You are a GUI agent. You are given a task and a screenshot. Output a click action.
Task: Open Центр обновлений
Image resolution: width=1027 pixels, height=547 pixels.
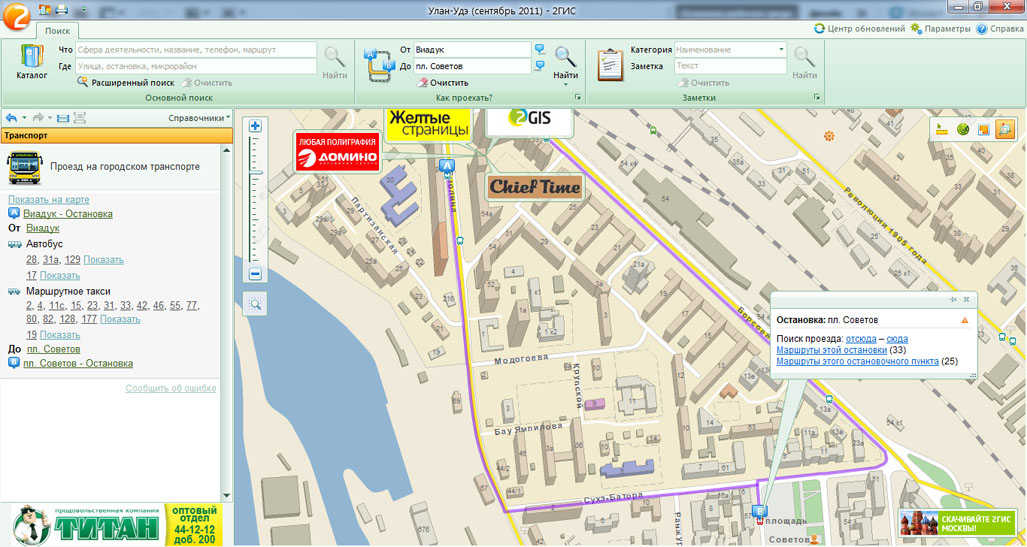pyautogui.click(x=859, y=29)
